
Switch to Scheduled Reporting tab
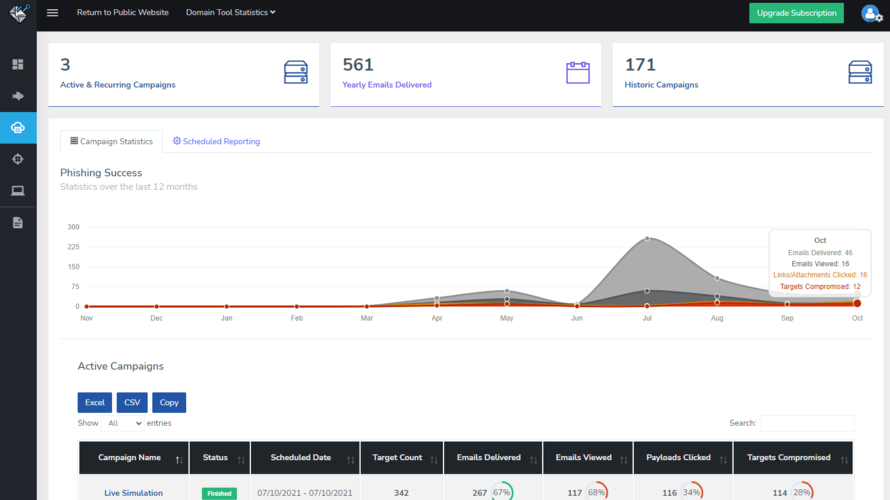[x=216, y=142]
